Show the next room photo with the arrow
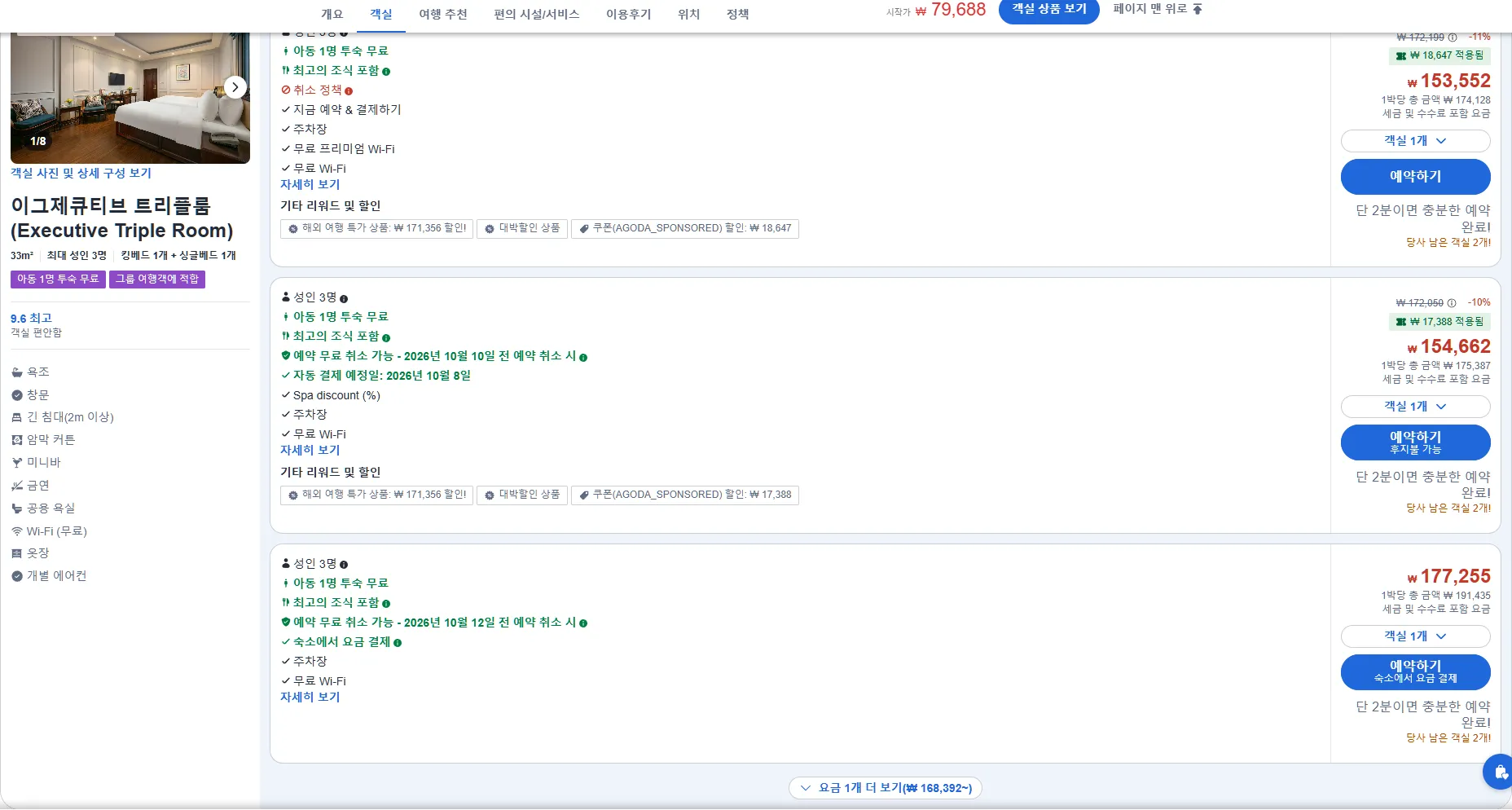Image resolution: width=1512 pixels, height=810 pixels. tap(235, 87)
